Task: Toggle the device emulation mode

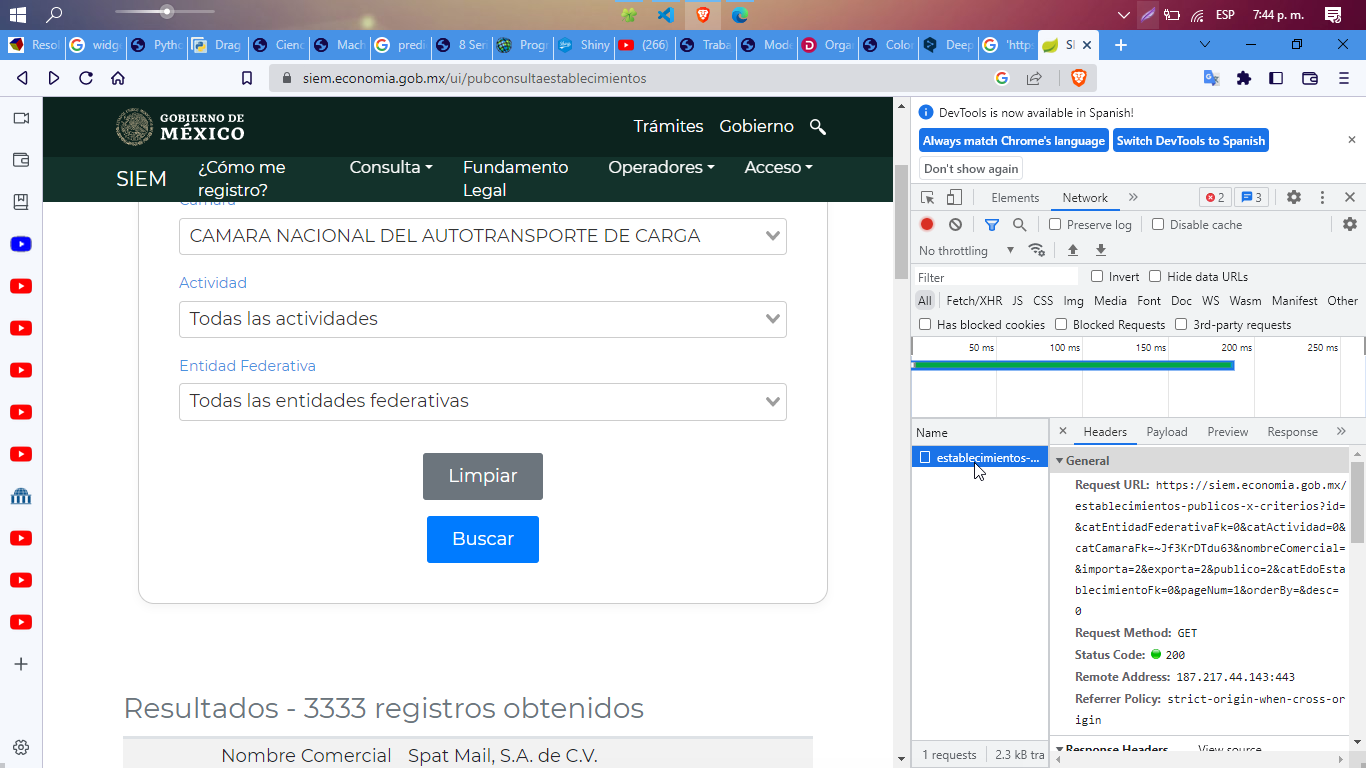Action: (x=954, y=197)
